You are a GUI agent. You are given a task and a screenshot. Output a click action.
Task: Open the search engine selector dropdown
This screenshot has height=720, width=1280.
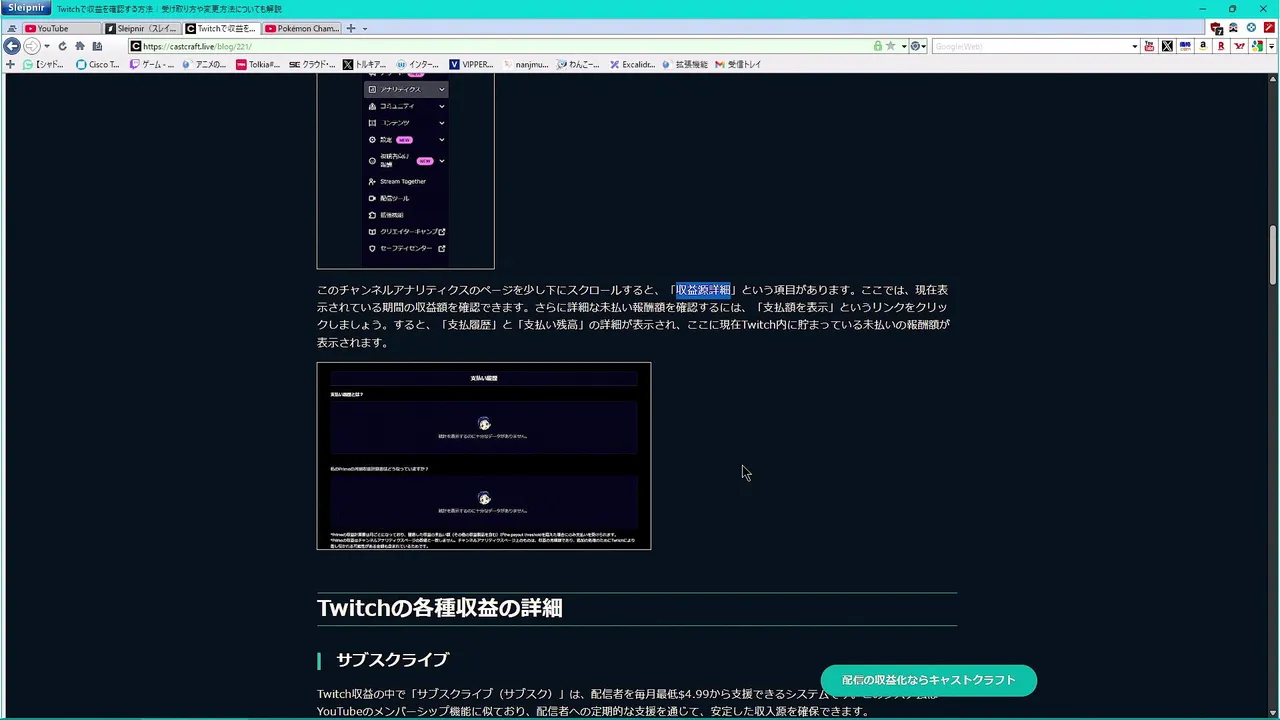pyautogui.click(x=917, y=46)
